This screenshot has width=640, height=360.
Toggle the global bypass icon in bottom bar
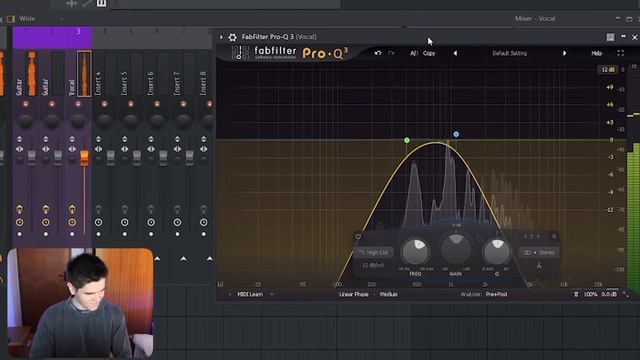pos(576,294)
